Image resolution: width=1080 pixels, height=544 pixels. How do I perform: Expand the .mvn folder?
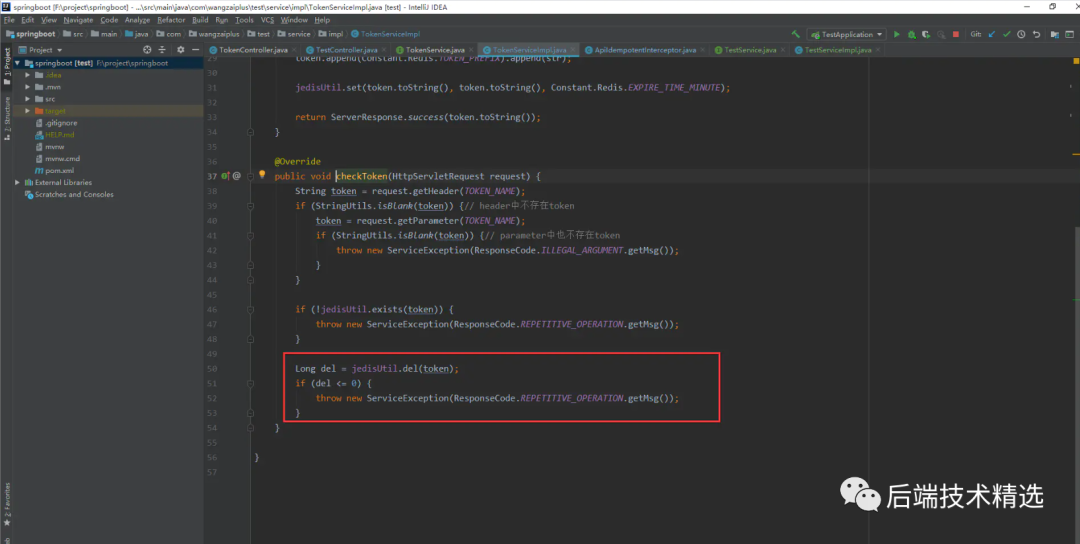tap(28, 87)
